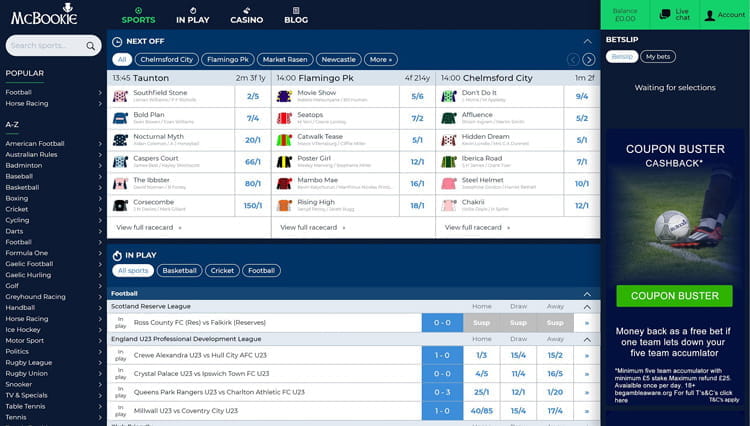Open the Sports top tab
Viewport: 750px width, 426px height.
pos(138,15)
